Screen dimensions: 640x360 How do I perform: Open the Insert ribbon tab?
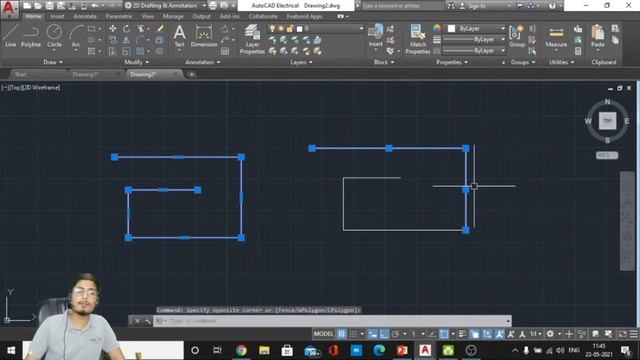(x=57, y=16)
